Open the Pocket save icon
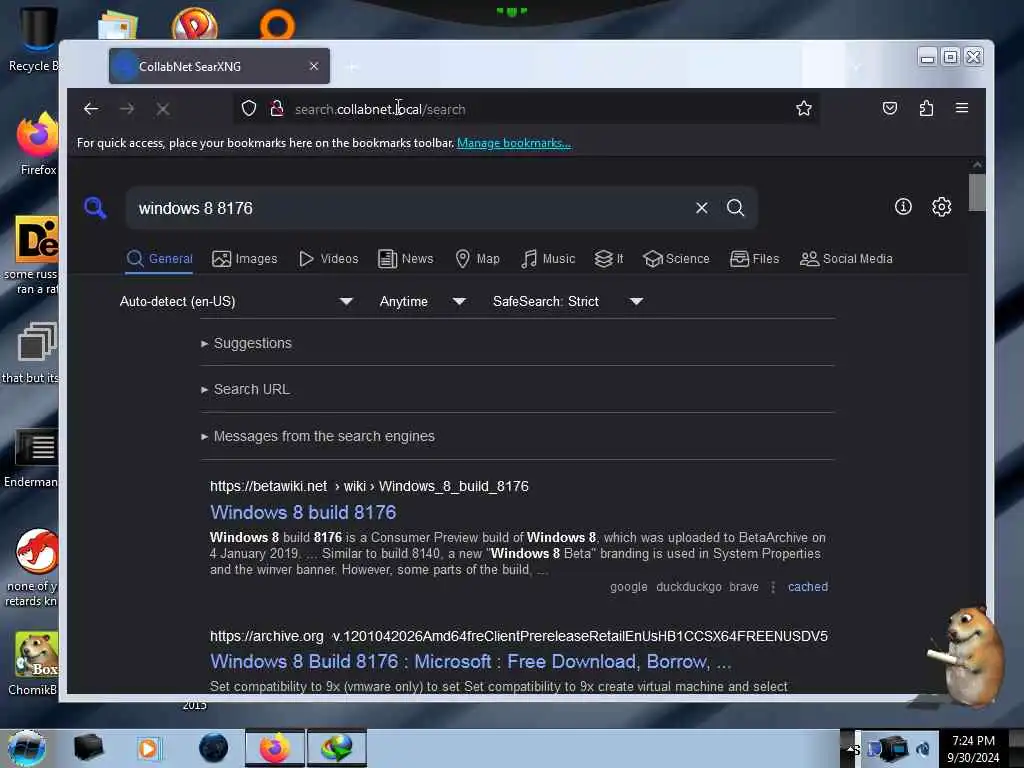Image resolution: width=1024 pixels, height=768 pixels. pyautogui.click(x=889, y=108)
